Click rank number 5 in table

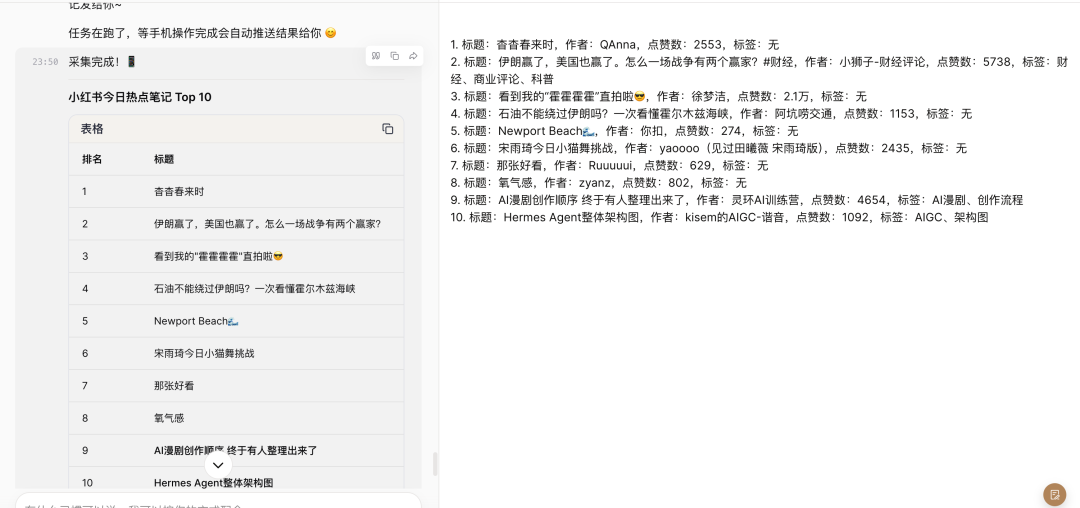coord(85,321)
